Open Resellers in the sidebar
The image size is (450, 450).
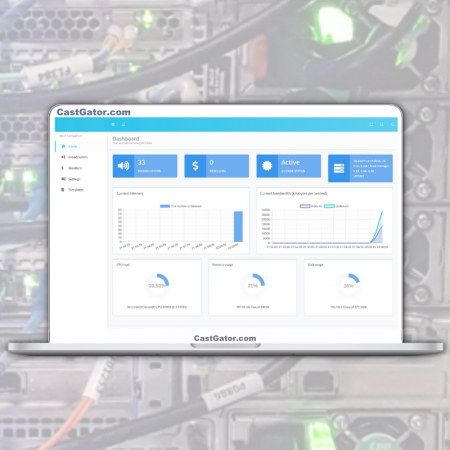(x=81, y=168)
